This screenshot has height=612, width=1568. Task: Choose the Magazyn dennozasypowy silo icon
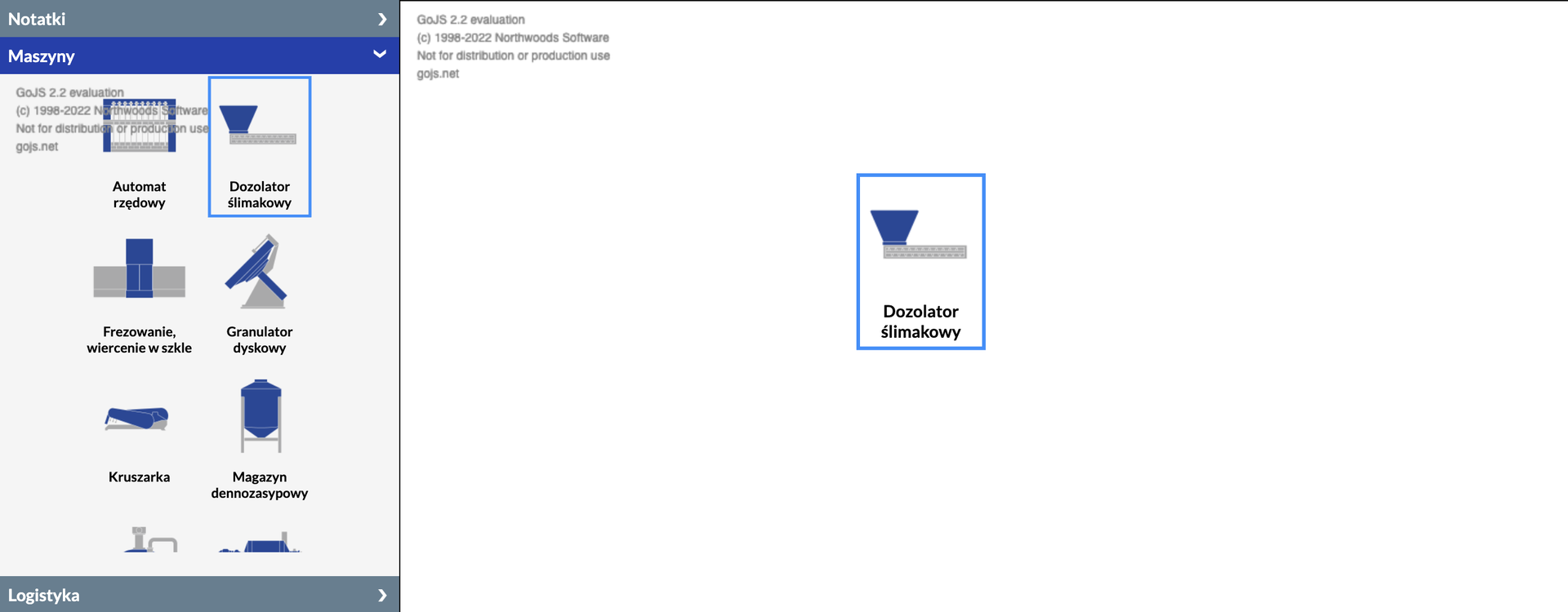tap(261, 415)
